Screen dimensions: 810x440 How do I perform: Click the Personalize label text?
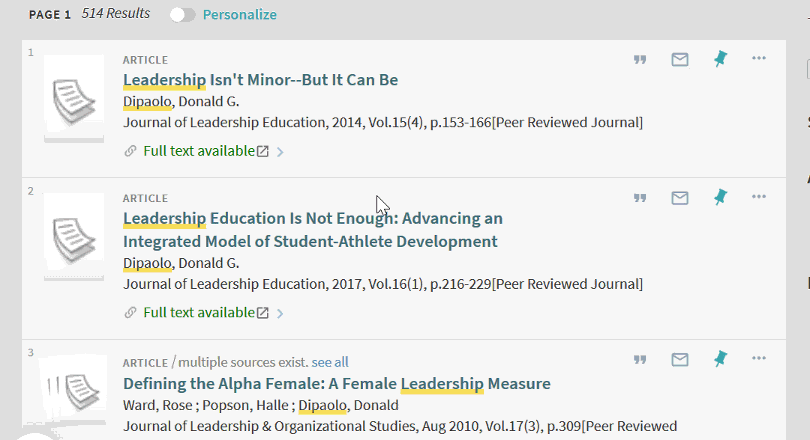coord(240,14)
